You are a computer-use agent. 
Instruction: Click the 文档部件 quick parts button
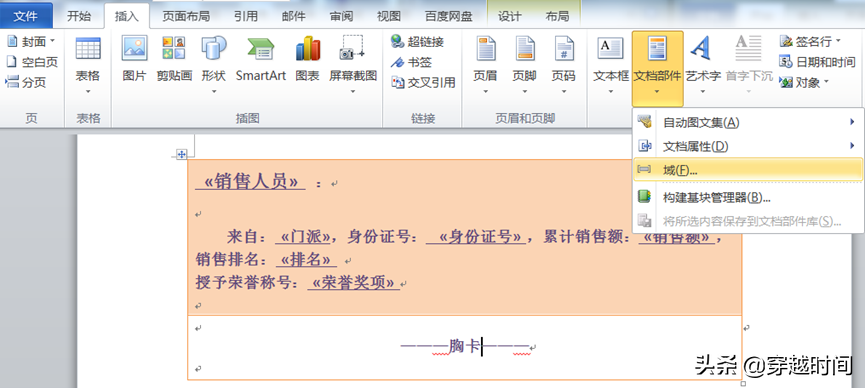pos(658,68)
